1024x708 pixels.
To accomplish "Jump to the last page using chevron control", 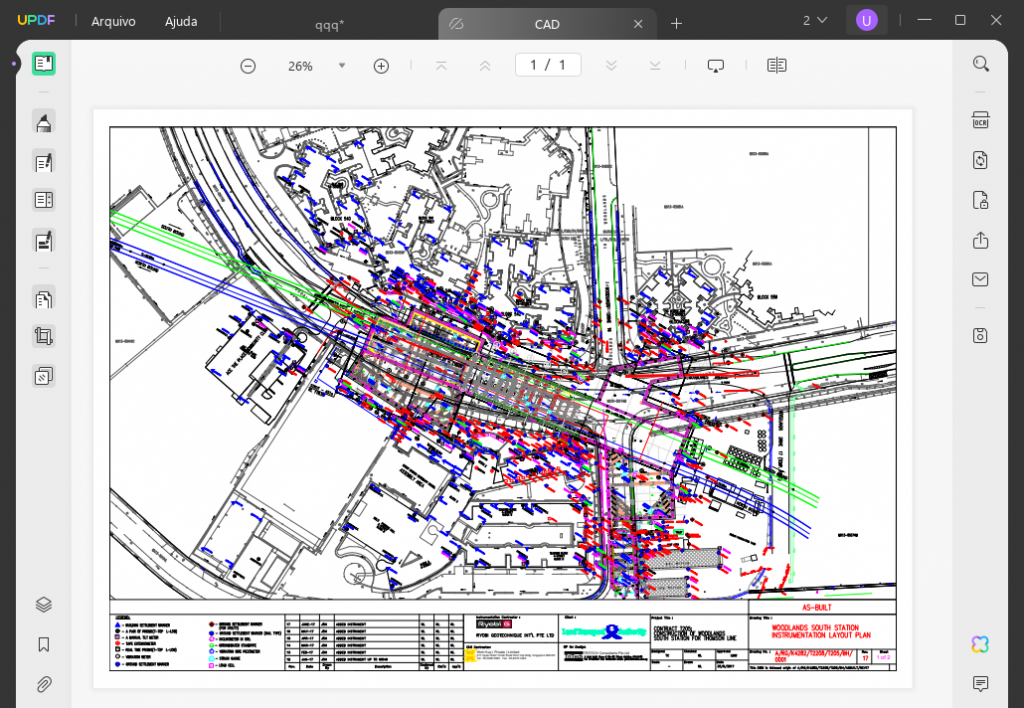I will click(x=654, y=65).
